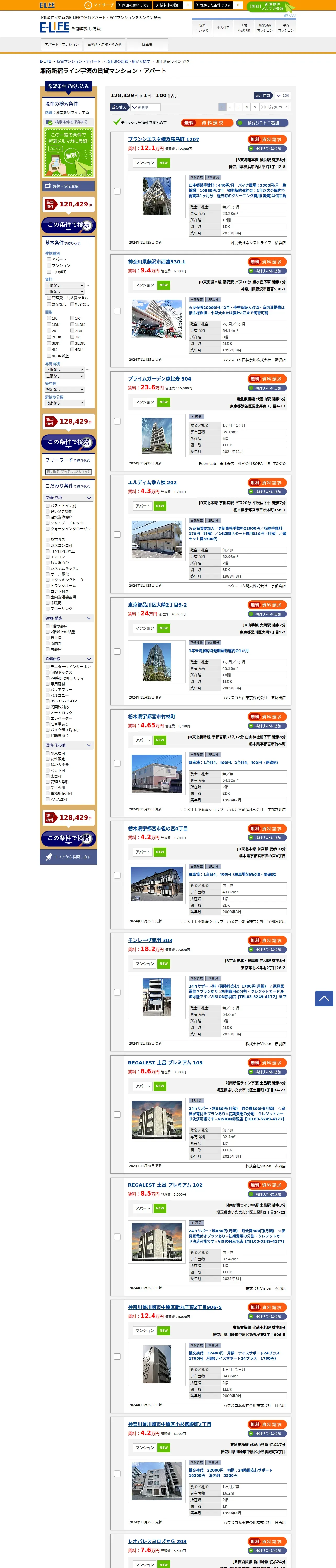Open エルディム幸A棟 202 photo
The height and width of the screenshot is (1568, 336).
(x=157, y=539)
